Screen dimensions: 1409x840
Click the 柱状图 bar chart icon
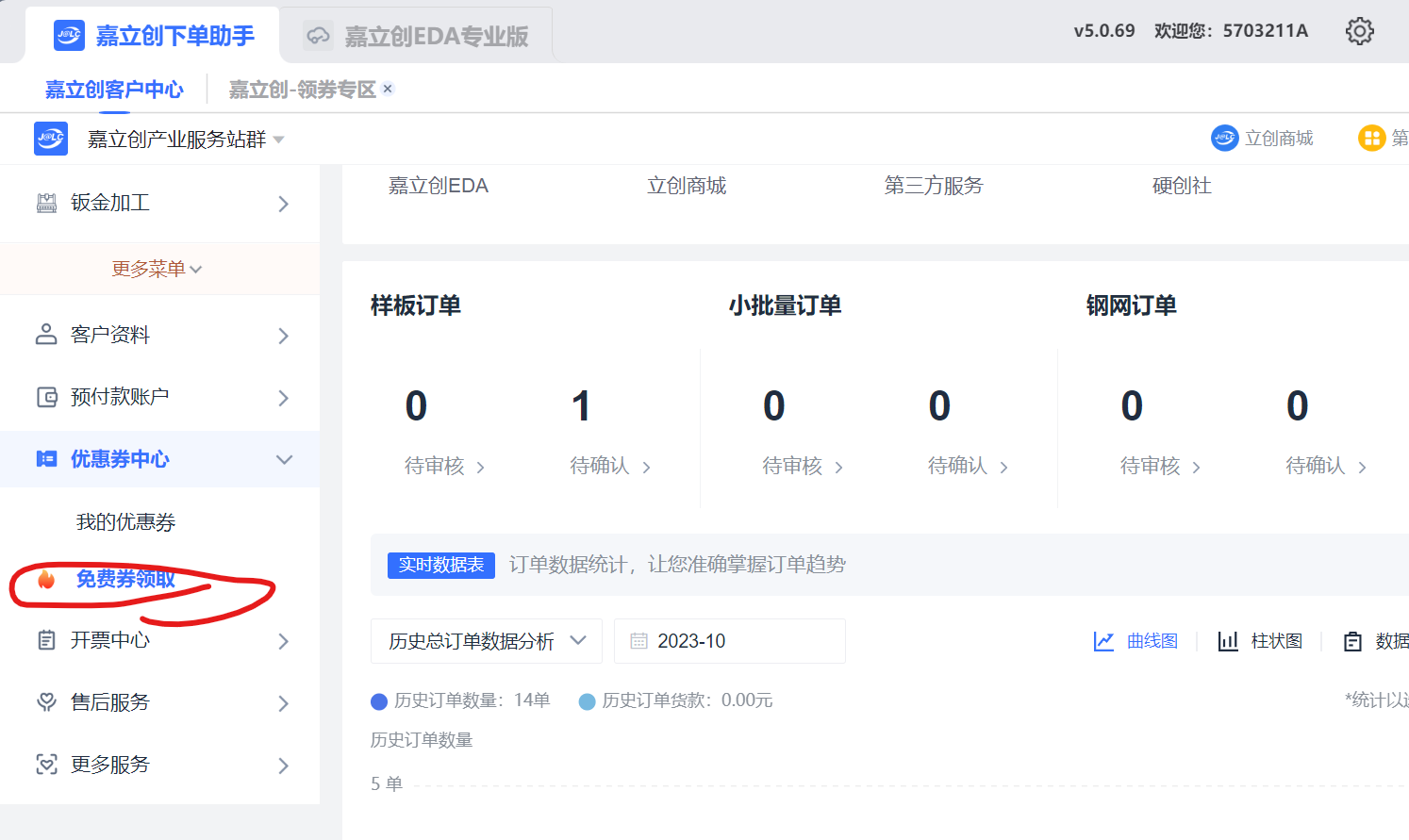1228,641
